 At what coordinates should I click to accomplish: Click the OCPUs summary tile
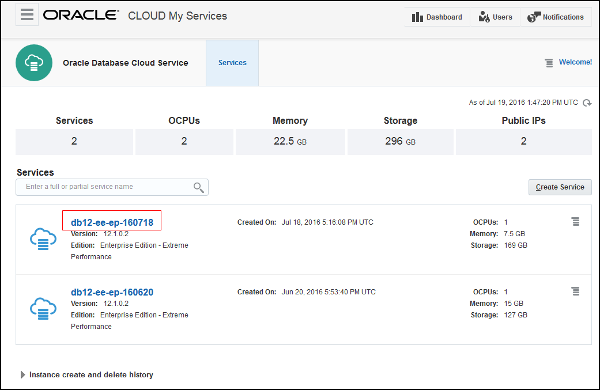184,142
